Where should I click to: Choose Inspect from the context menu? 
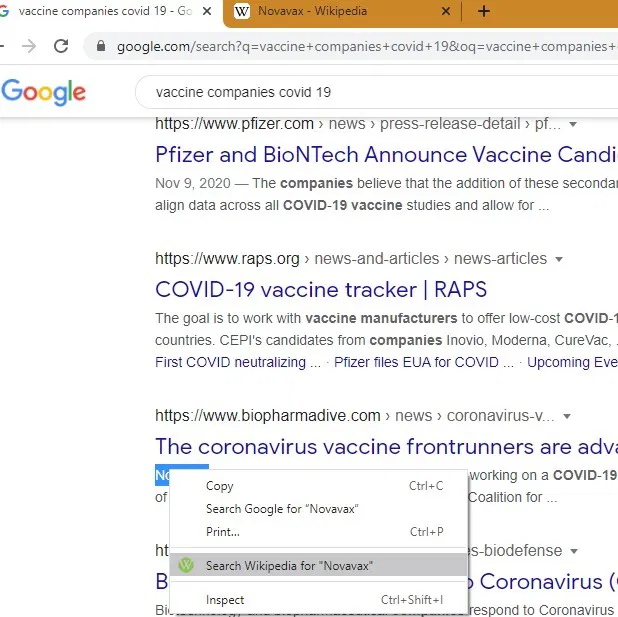tap(318, 600)
